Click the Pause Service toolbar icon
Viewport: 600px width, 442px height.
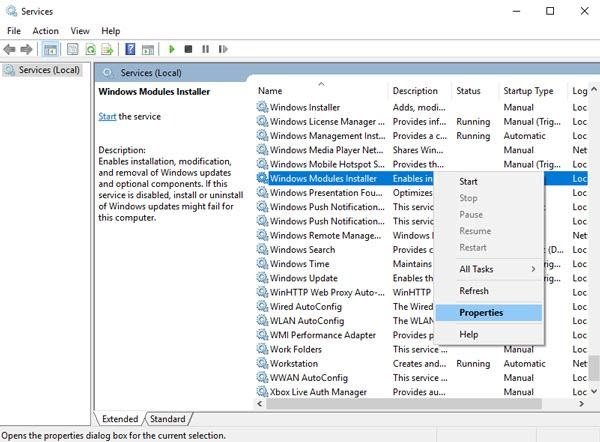205,49
